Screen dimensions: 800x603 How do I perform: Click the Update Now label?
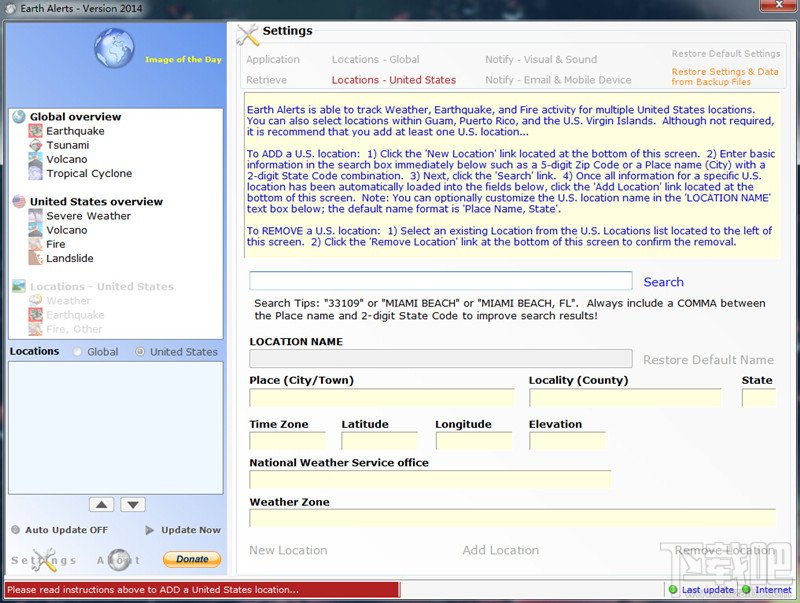pyautogui.click(x=191, y=530)
